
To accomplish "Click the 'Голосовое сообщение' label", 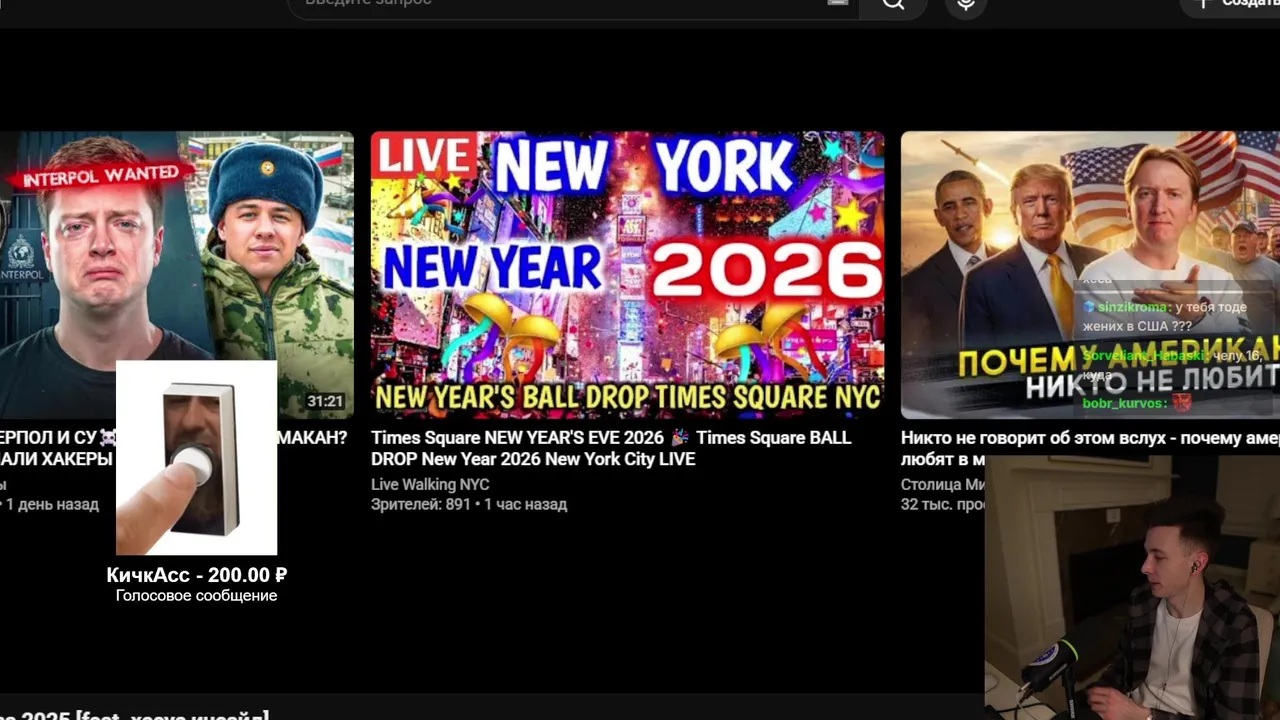I will [196, 596].
